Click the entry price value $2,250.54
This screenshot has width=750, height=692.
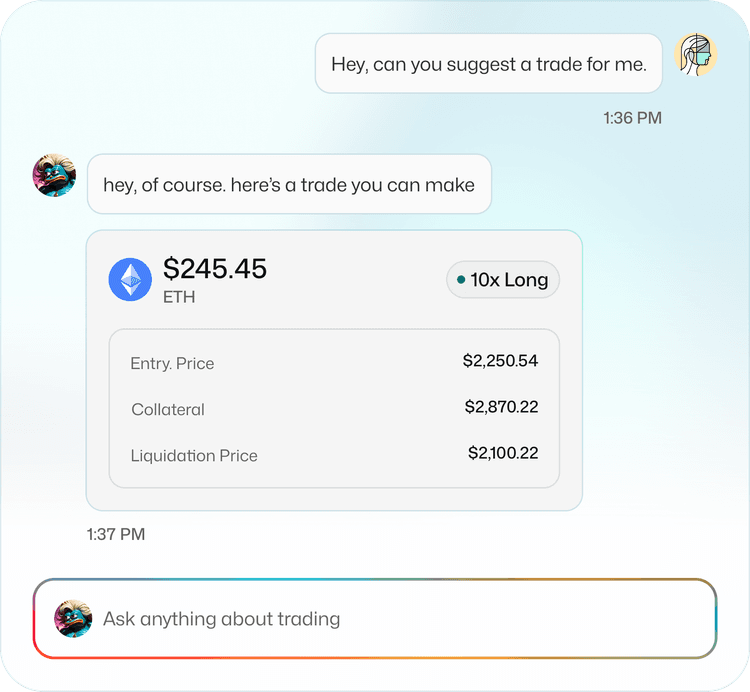pos(500,361)
